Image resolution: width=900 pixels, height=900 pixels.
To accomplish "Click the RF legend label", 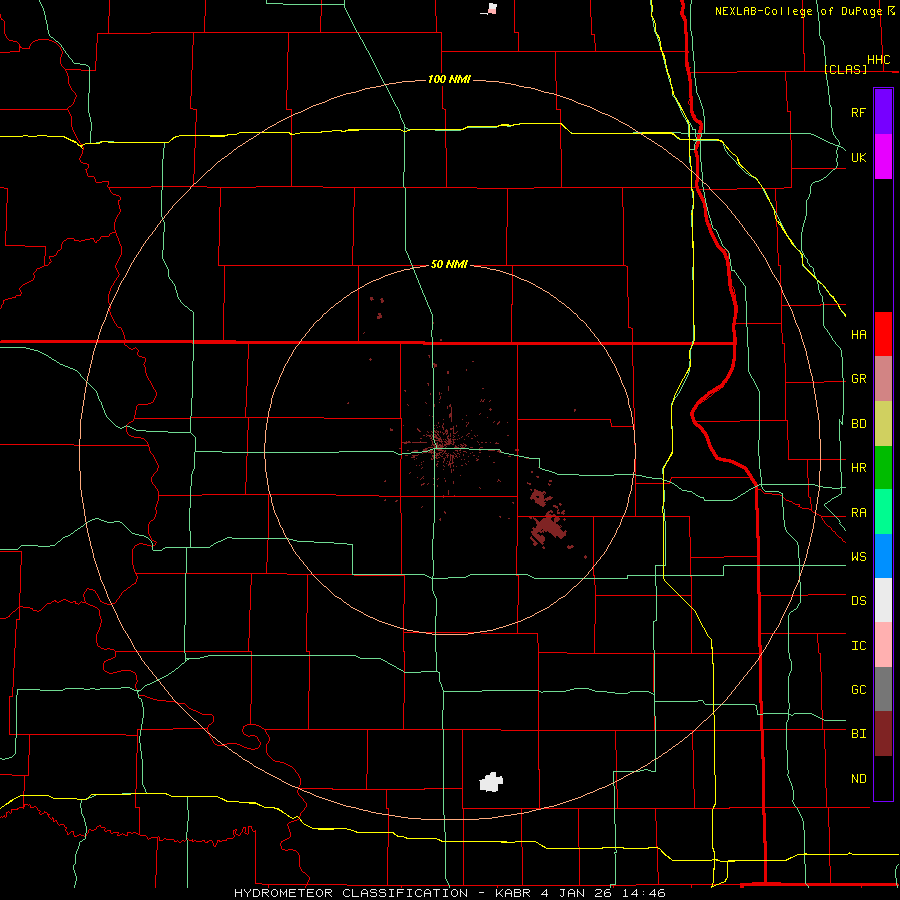I will pyautogui.click(x=858, y=112).
